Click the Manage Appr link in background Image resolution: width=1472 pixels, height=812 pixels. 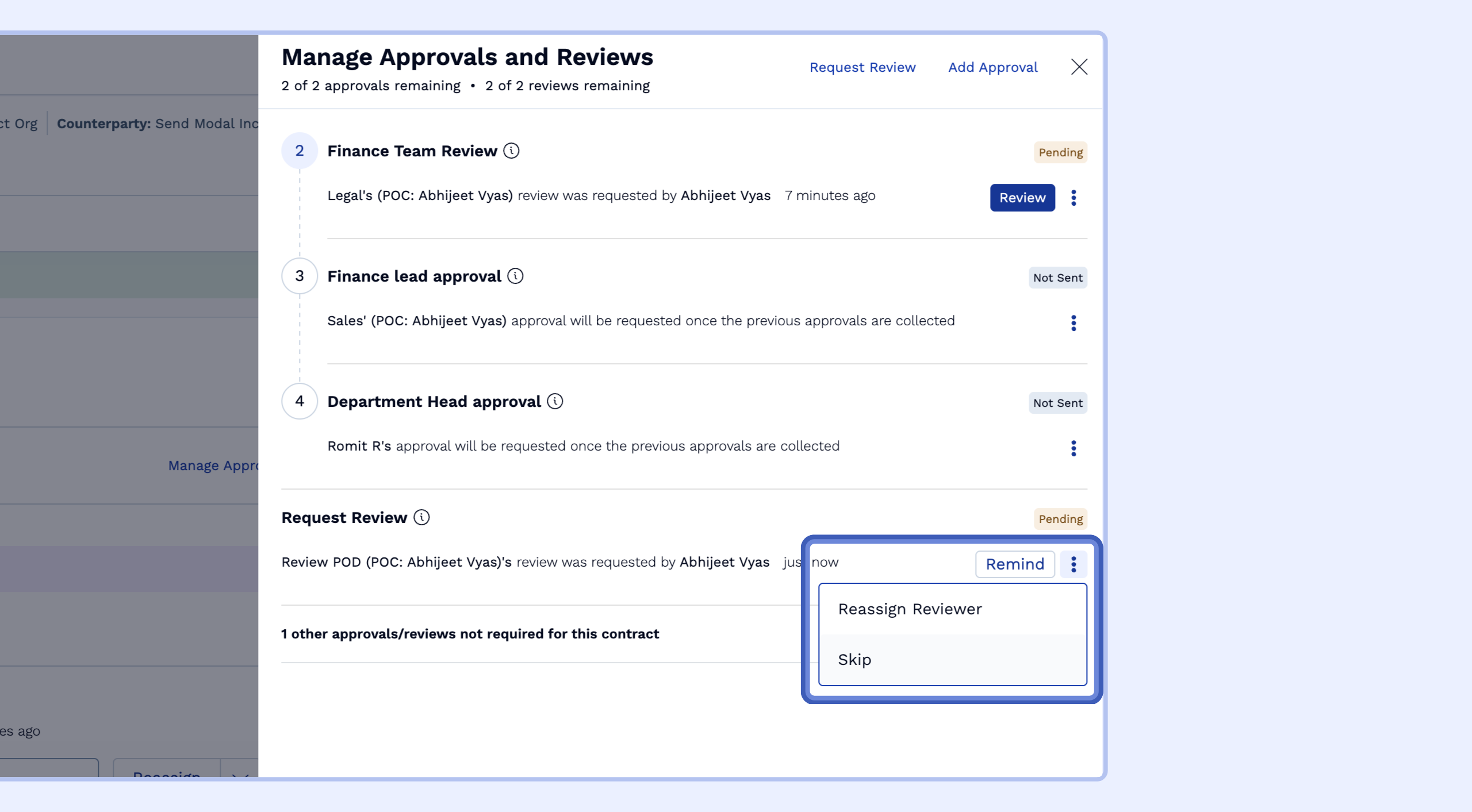click(x=213, y=465)
